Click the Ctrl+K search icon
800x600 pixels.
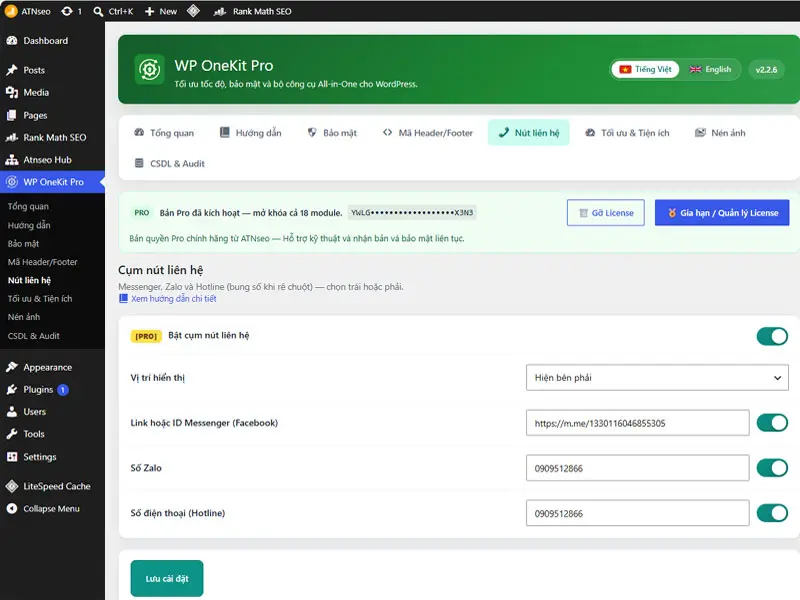tap(98, 11)
